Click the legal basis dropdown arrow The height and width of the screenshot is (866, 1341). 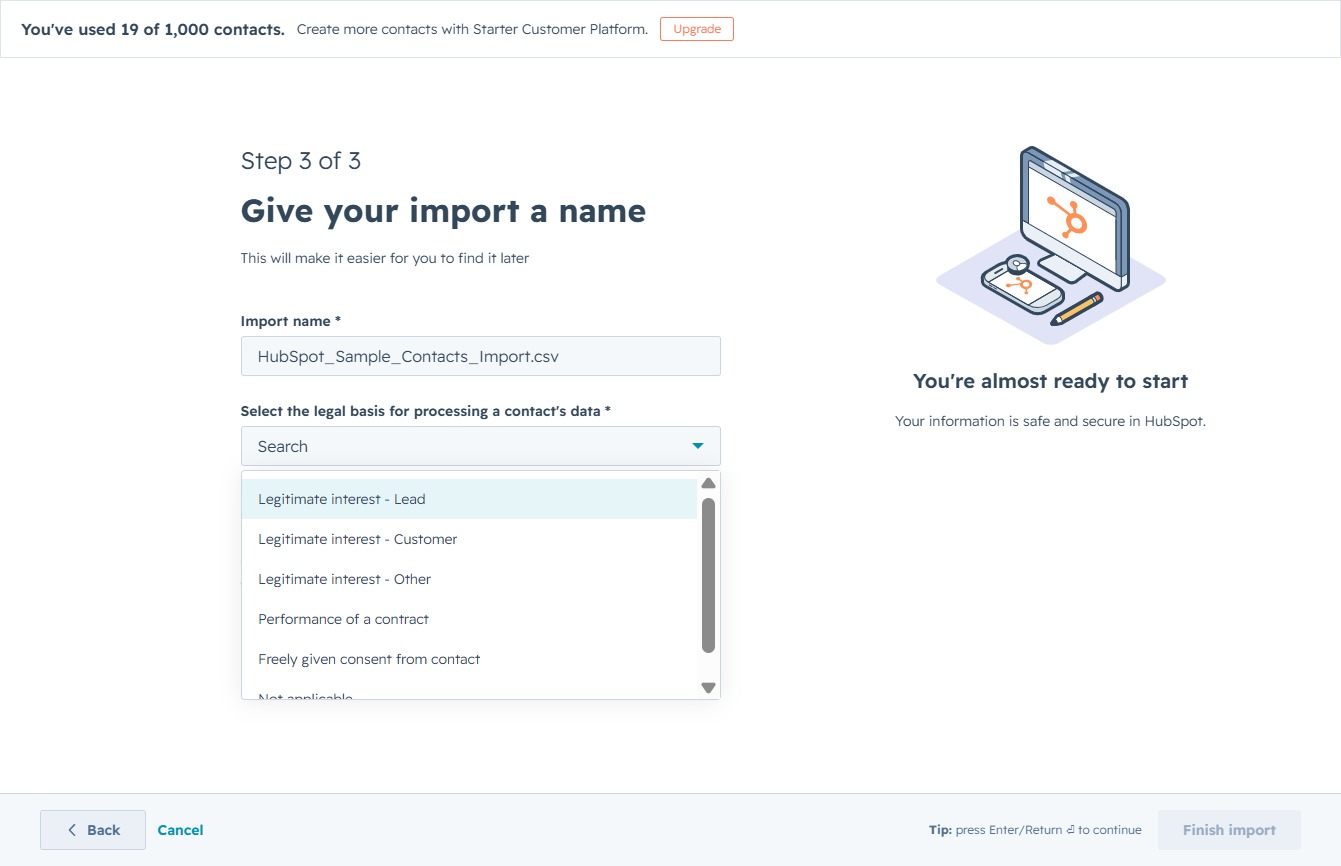coord(698,446)
